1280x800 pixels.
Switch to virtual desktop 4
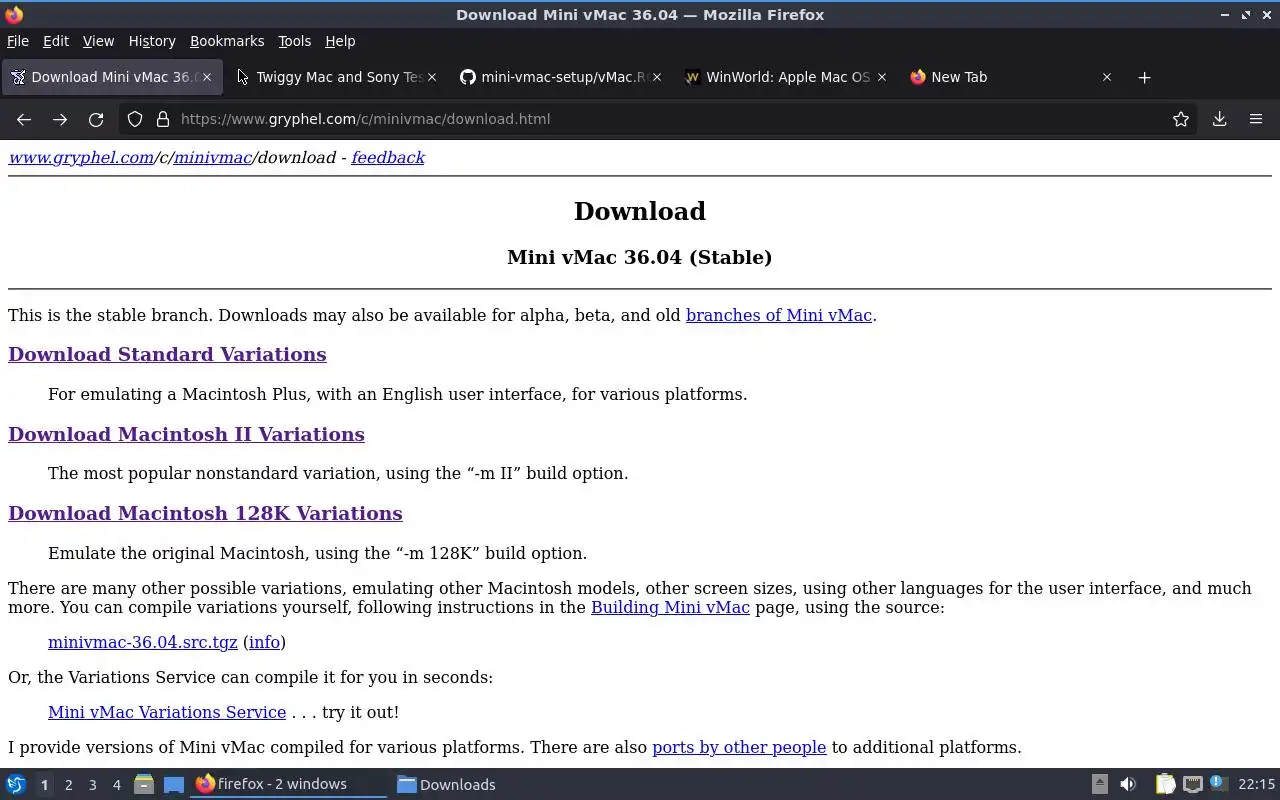click(x=116, y=785)
